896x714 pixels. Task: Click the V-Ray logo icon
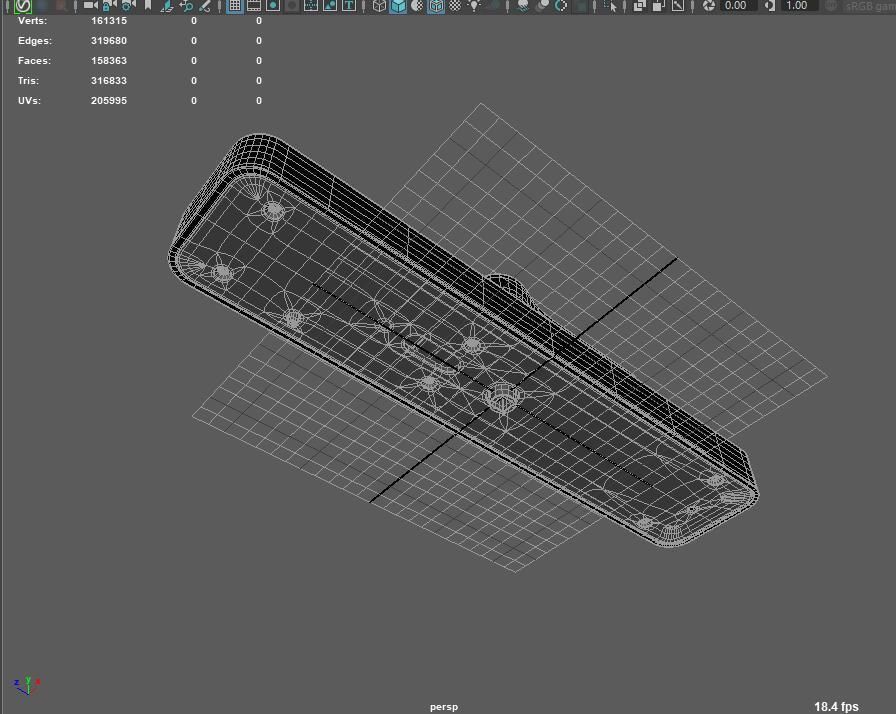pos(23,6)
